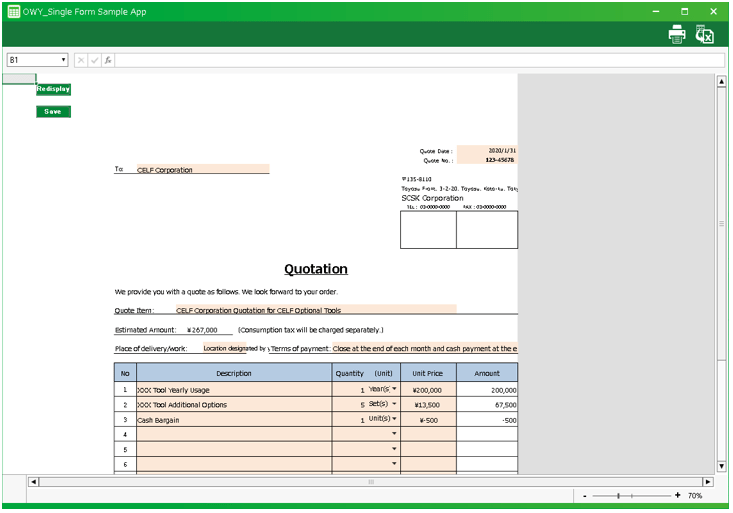Click the vertical scrollbar down arrow
This screenshot has width=733, height=513.
(x=722, y=466)
